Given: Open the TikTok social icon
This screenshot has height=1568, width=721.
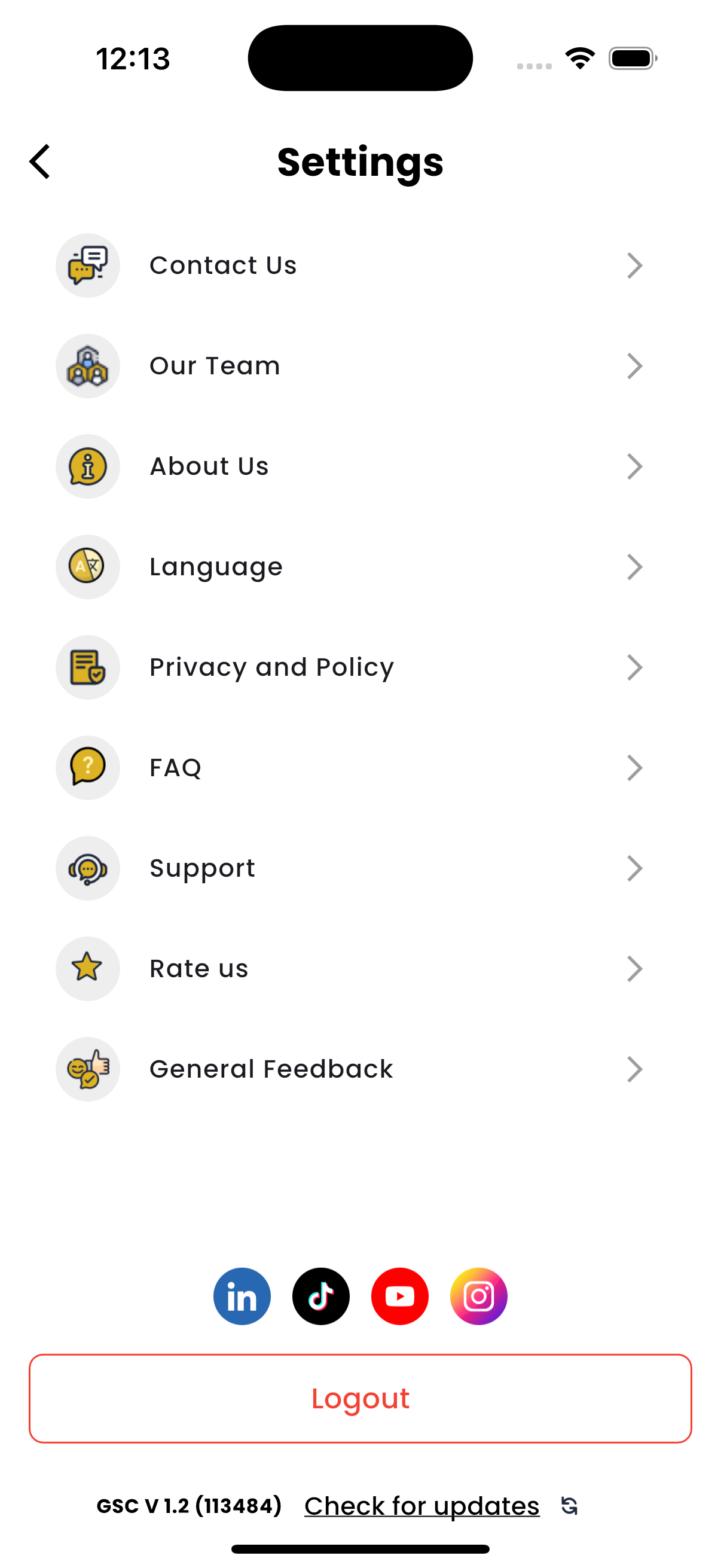Looking at the screenshot, I should point(321,1296).
